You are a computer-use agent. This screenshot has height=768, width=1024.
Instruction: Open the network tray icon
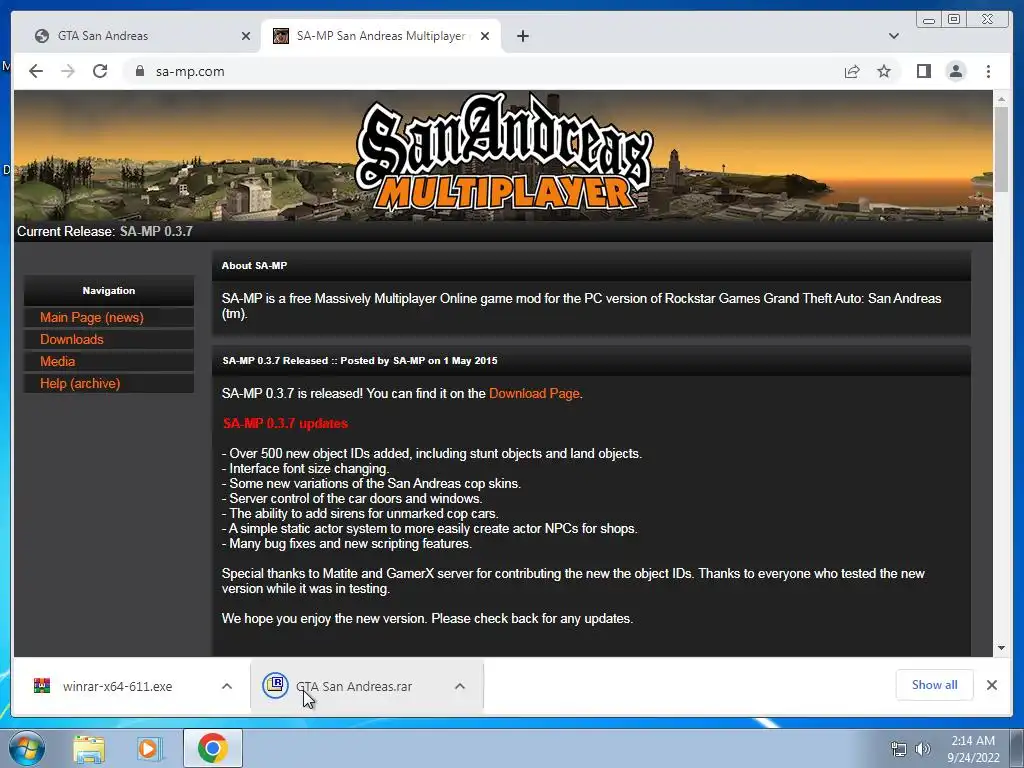click(x=899, y=749)
